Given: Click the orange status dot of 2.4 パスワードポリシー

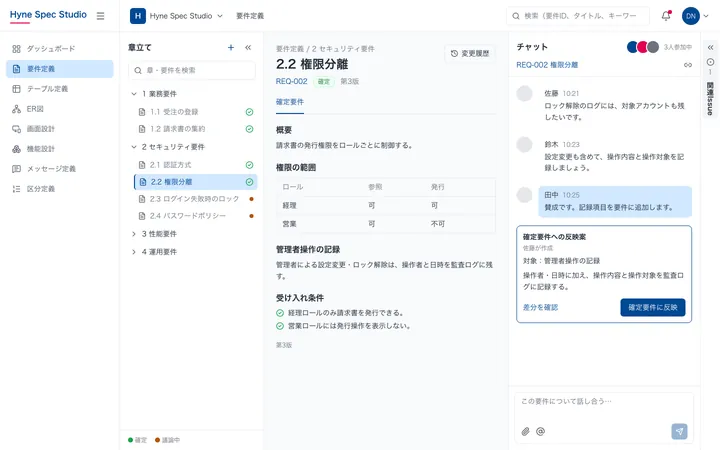Looking at the screenshot, I should tap(251, 216).
